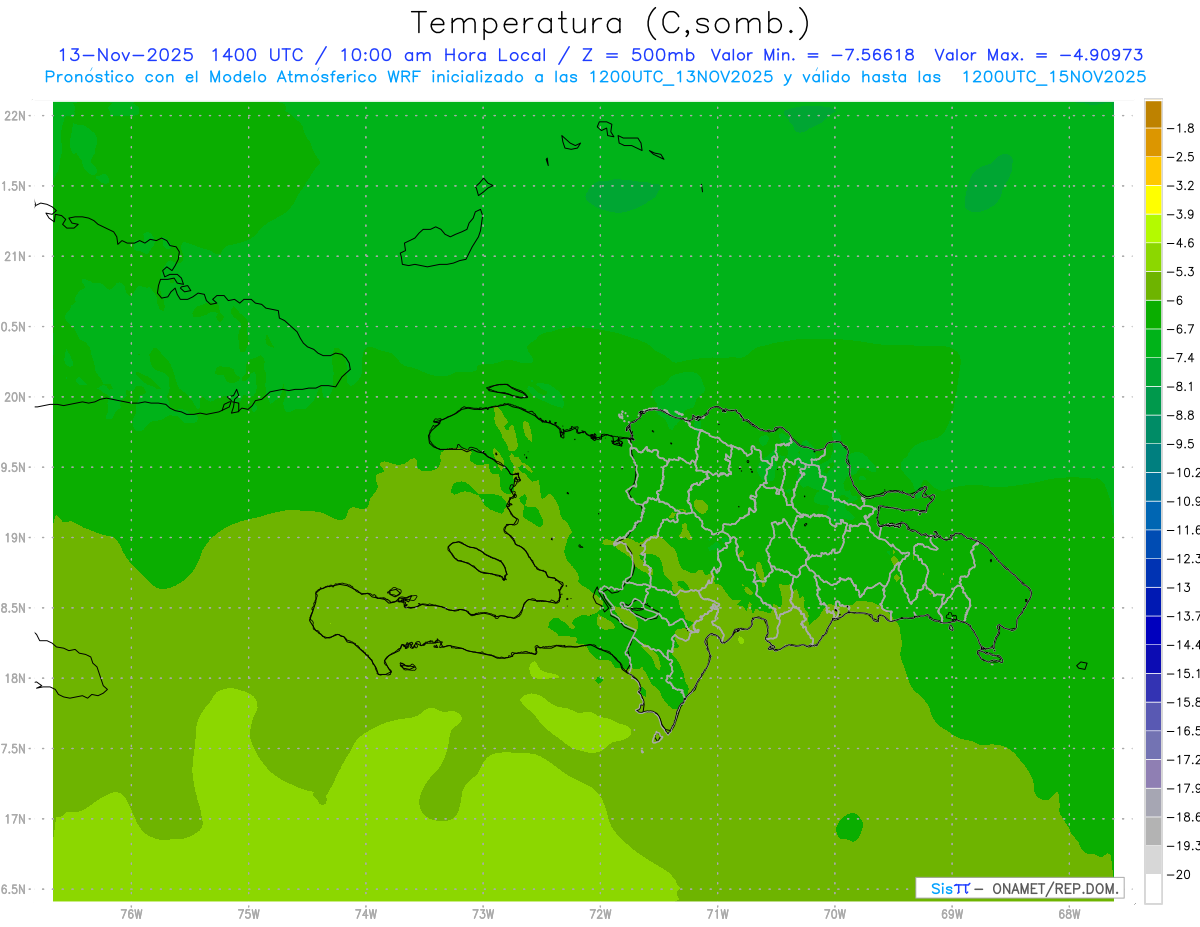Click the '-7.4' colorbar label
This screenshot has width=1200, height=927.
(1182, 357)
